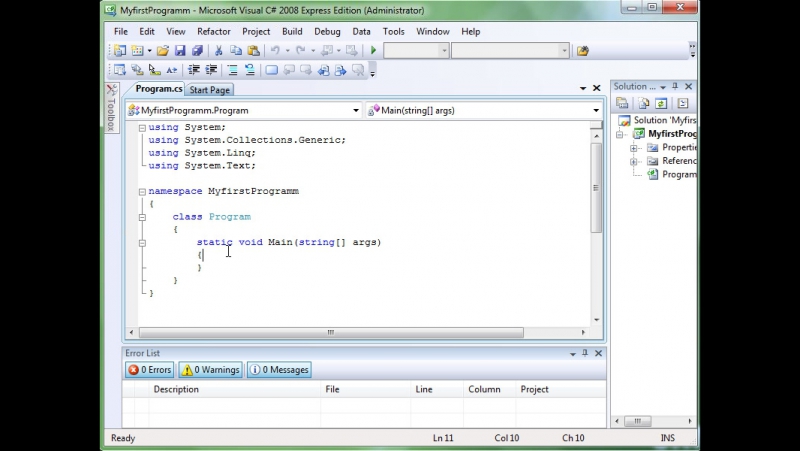The height and width of the screenshot is (451, 800).
Task: Toggle the Solution Explorer auto-hide pin
Action: pyautogui.click(x=675, y=86)
